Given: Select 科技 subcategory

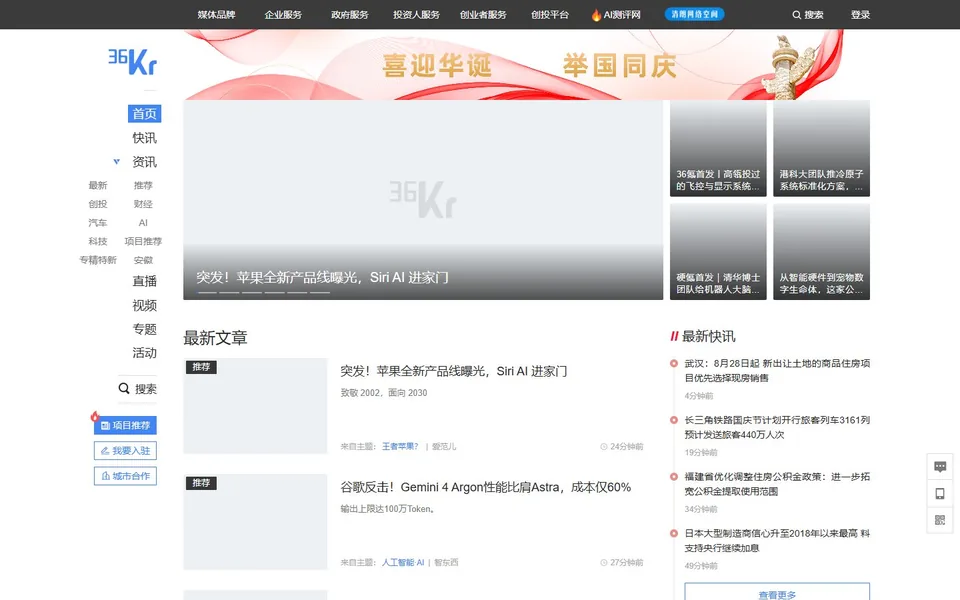Looking at the screenshot, I should (x=98, y=241).
